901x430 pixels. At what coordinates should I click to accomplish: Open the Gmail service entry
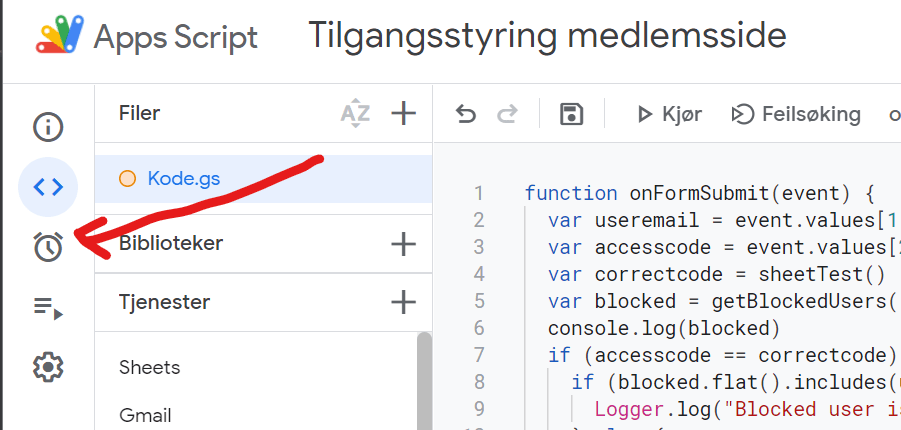pos(145,415)
